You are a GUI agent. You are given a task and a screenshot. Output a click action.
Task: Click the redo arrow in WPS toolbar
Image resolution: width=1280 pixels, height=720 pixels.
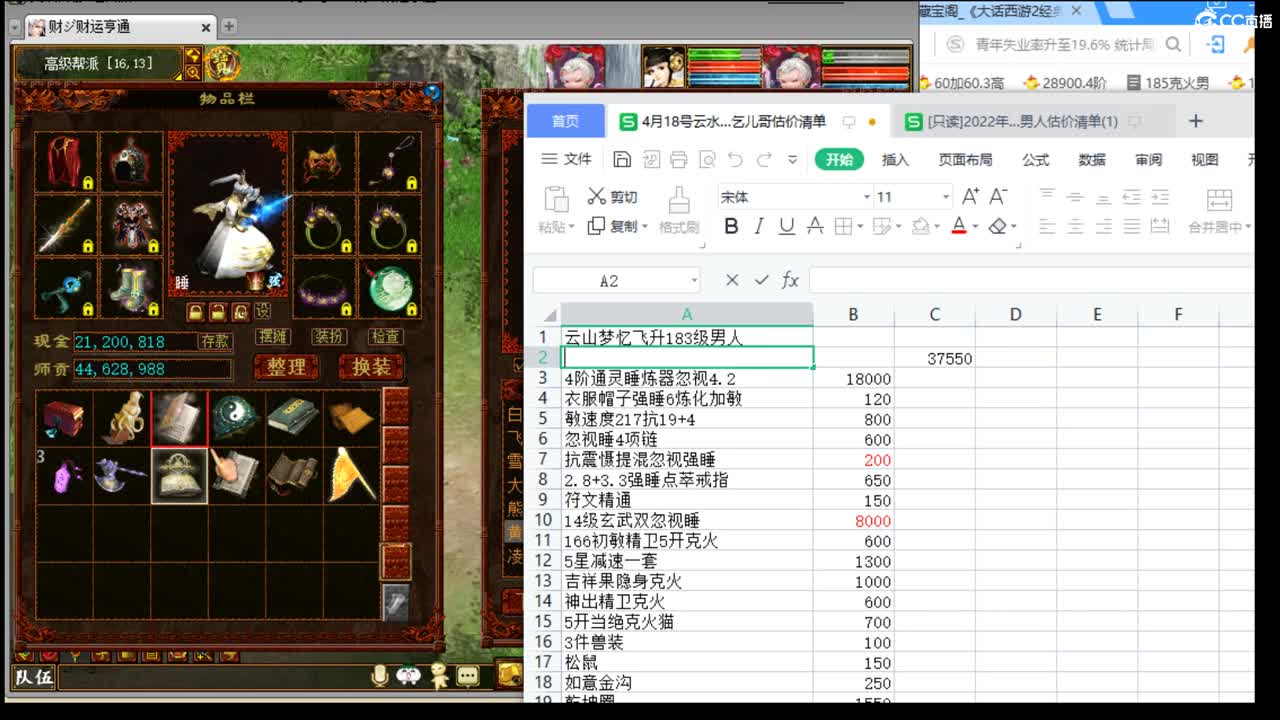point(764,159)
